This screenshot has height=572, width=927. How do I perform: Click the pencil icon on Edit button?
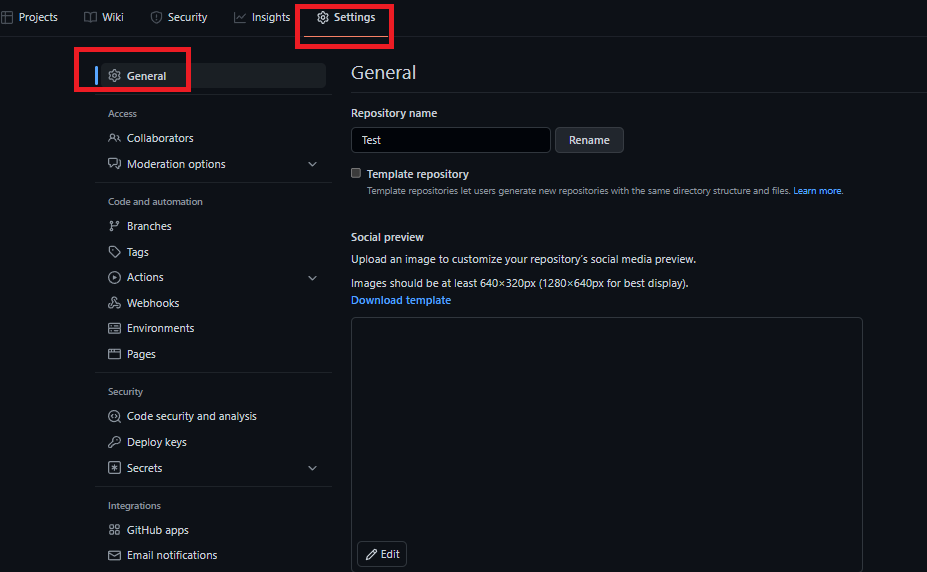tap(371, 554)
